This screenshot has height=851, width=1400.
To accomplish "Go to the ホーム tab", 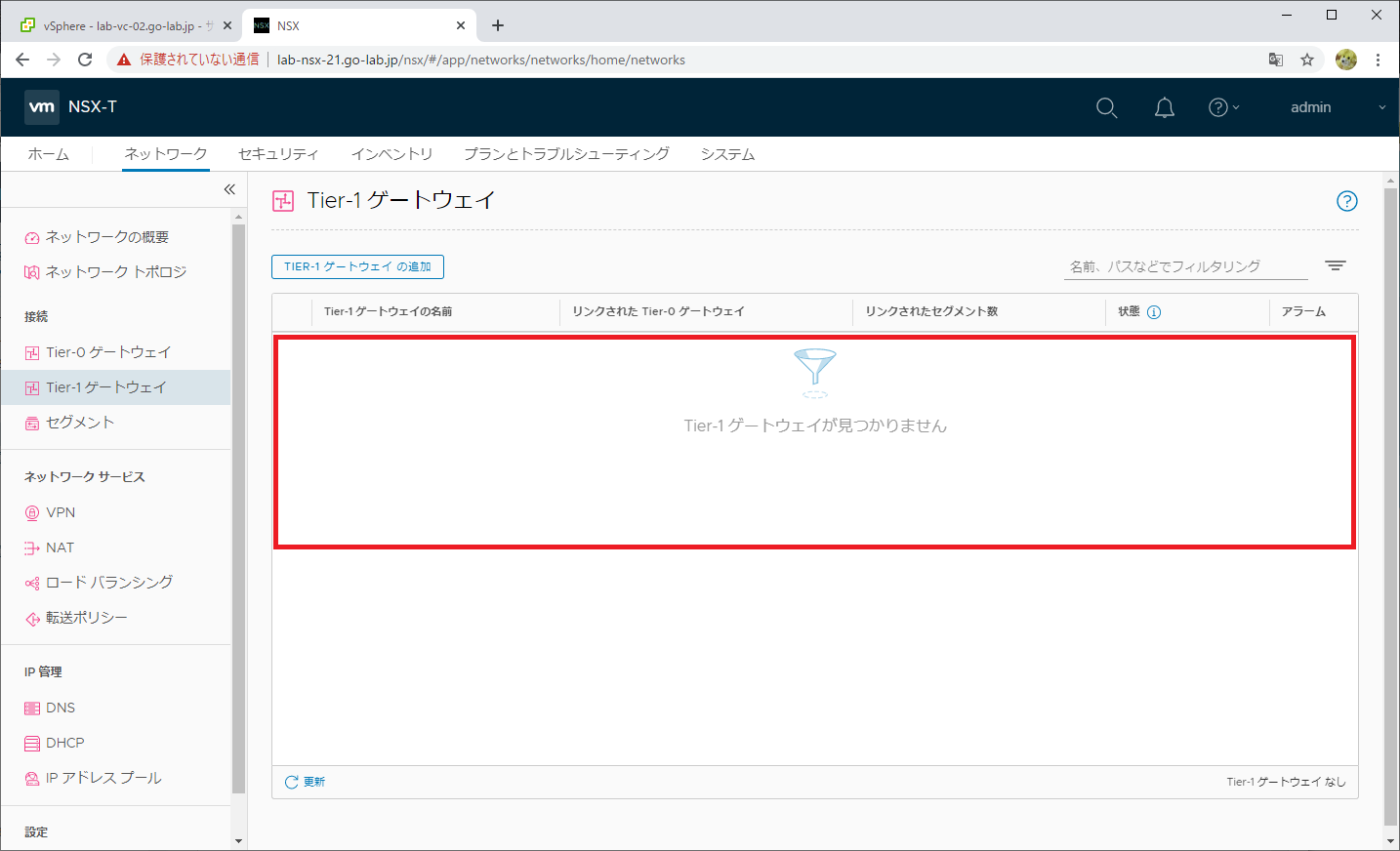I will (x=48, y=154).
